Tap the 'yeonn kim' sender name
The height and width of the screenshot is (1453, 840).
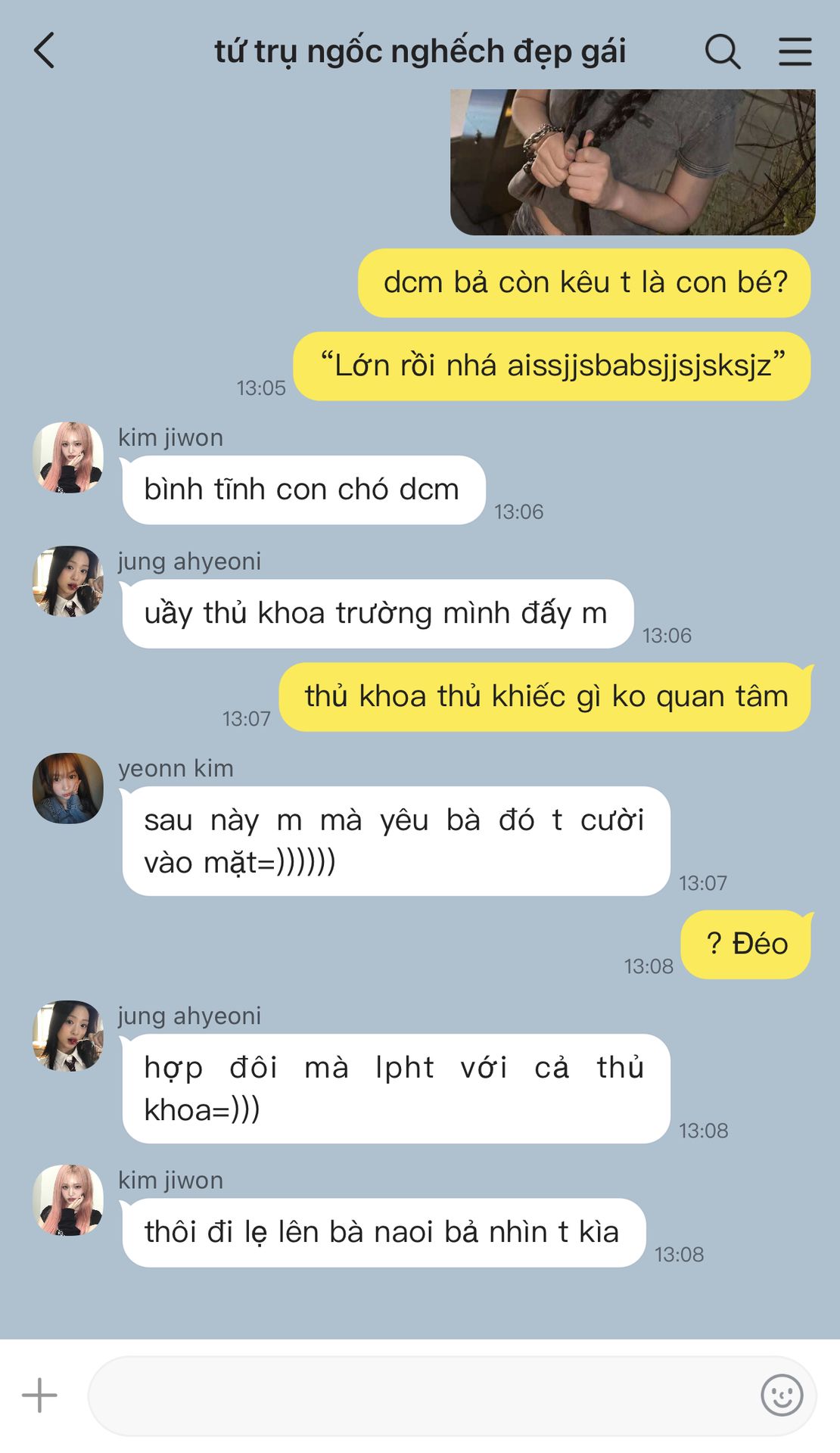(176, 768)
